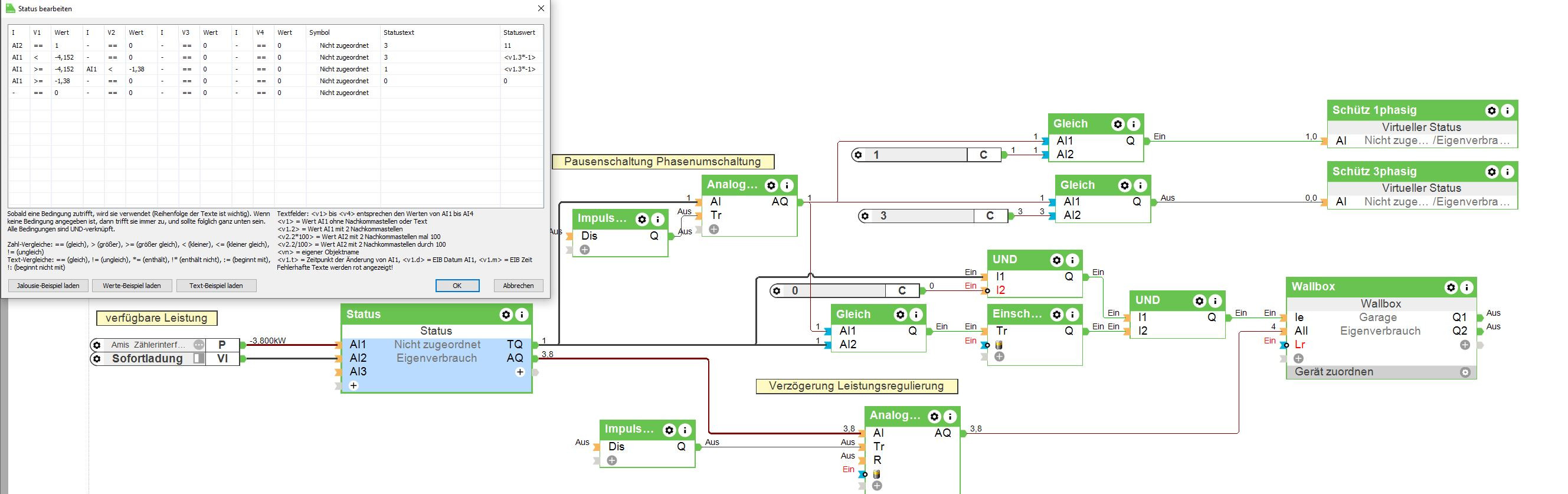Add output via plus below AQ on Status

tap(520, 372)
